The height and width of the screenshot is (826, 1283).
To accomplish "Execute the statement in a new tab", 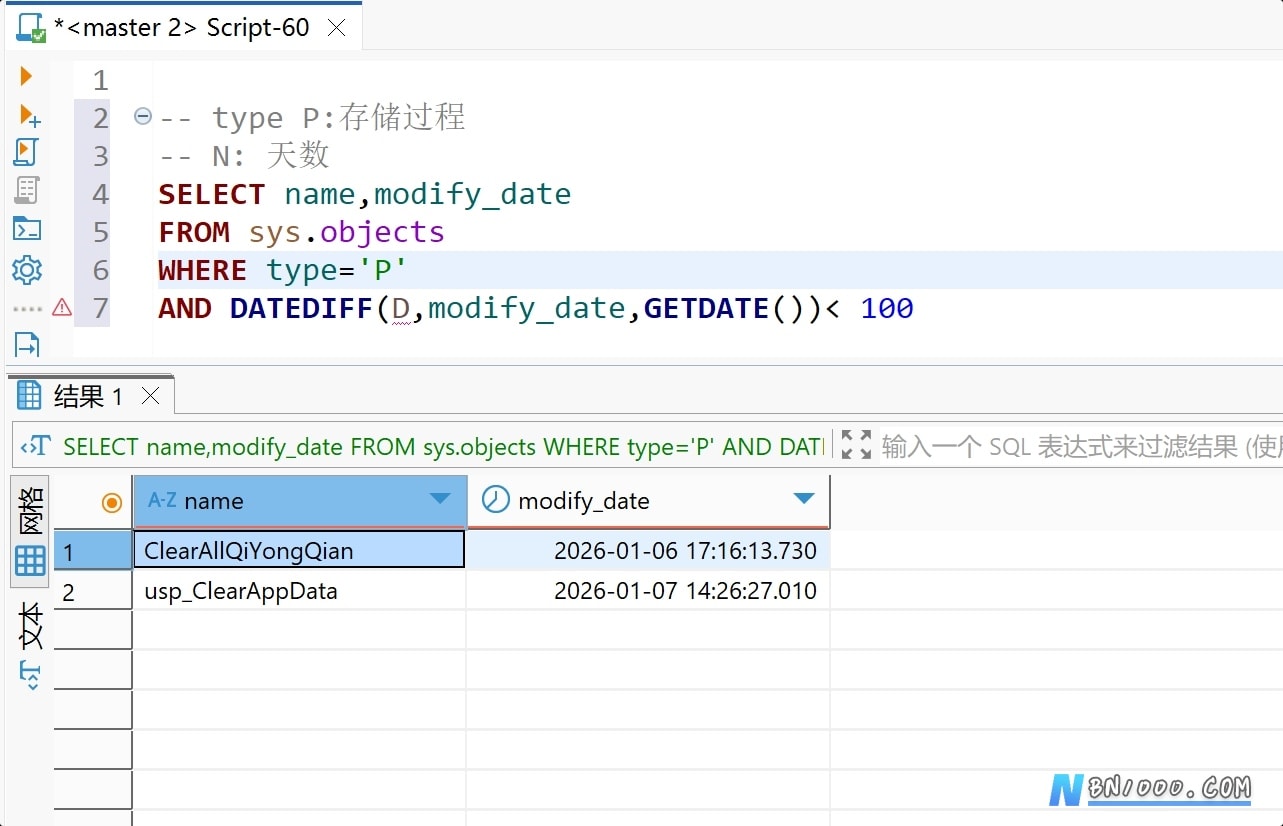I will coord(29,115).
